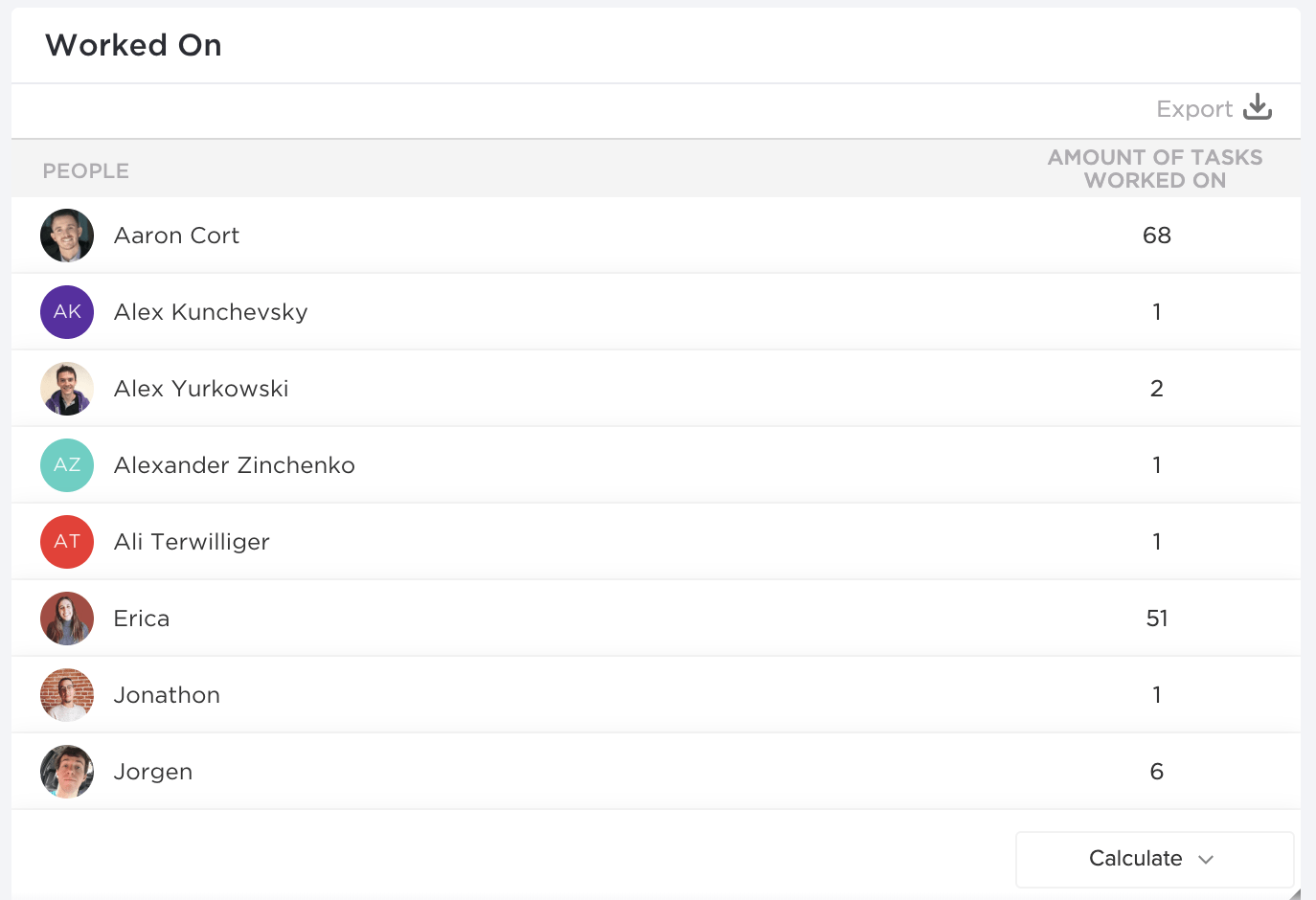Click Alex Yurkowski's profile photo
This screenshot has height=900, width=1316.
[x=67, y=389]
